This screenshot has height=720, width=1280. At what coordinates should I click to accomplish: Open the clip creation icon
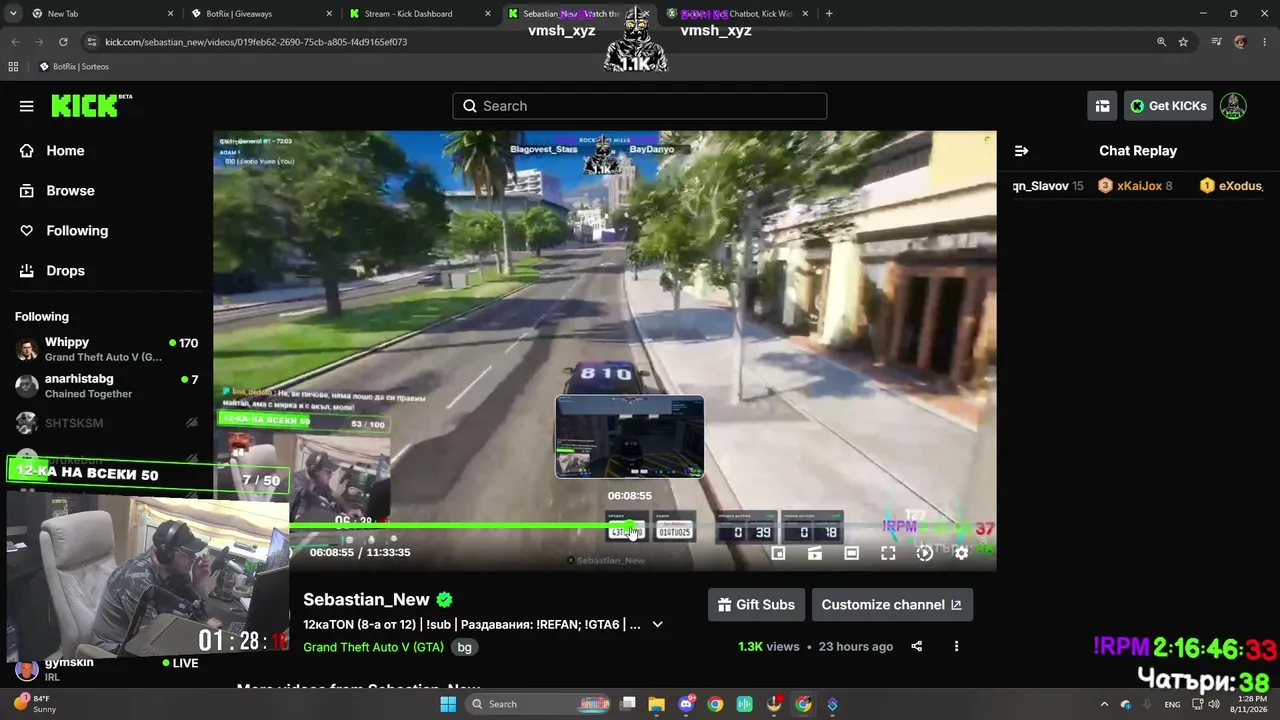pos(815,553)
